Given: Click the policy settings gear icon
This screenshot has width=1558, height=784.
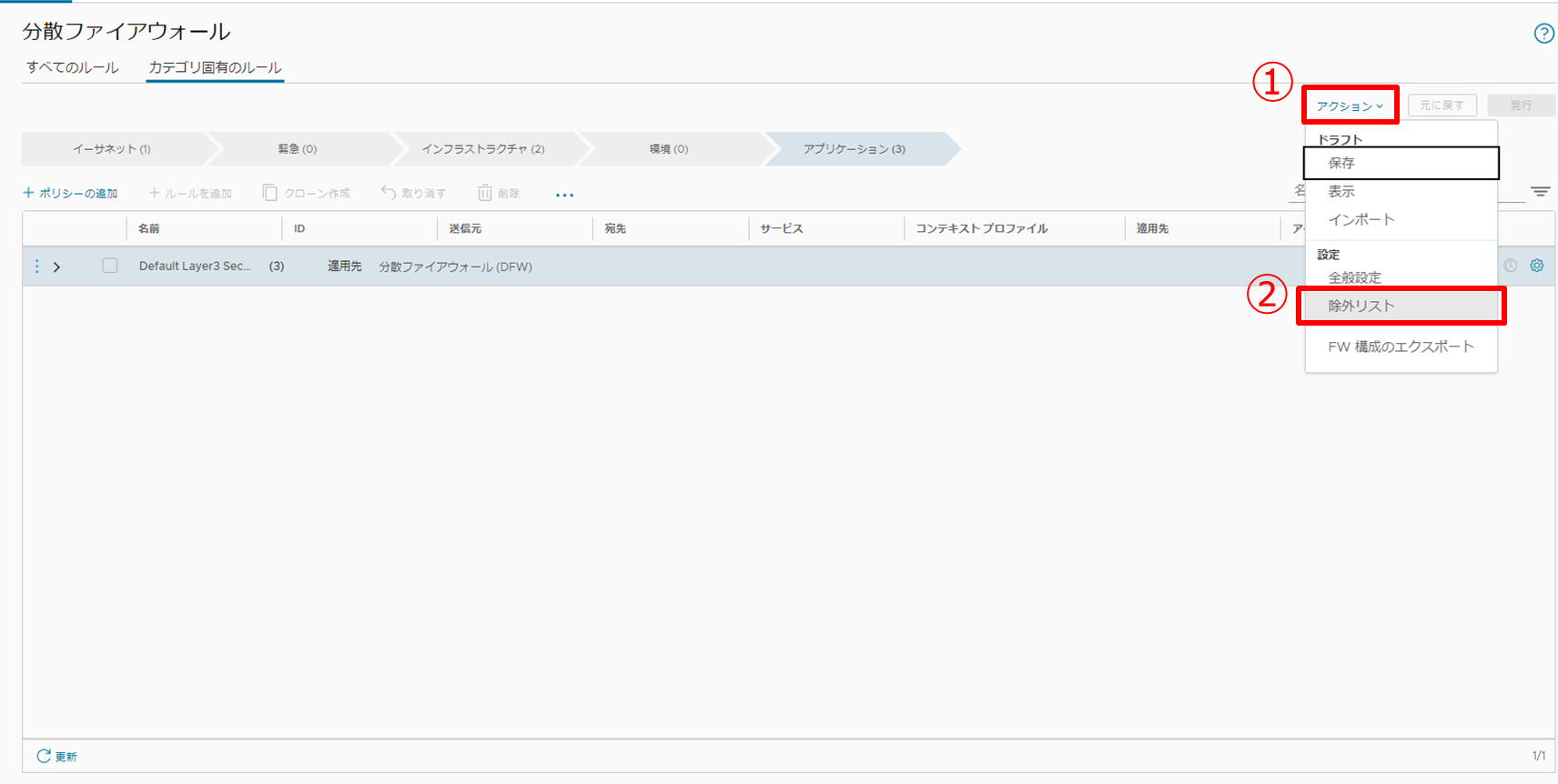Looking at the screenshot, I should coord(1537,266).
